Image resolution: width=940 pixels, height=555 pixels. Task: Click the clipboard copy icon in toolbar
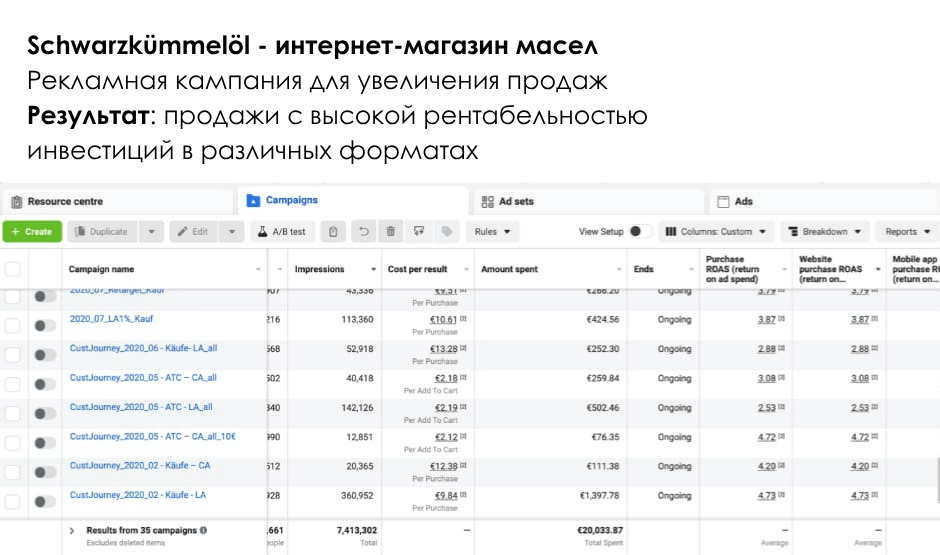point(333,231)
